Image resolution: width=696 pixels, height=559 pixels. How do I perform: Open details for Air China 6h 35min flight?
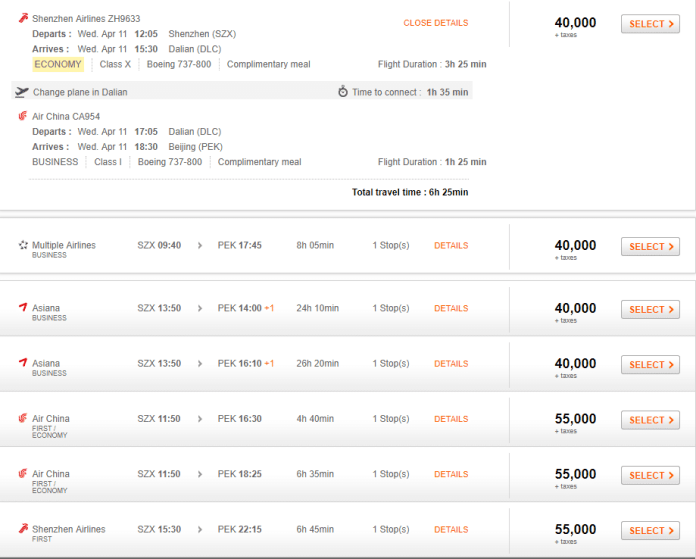tap(451, 474)
